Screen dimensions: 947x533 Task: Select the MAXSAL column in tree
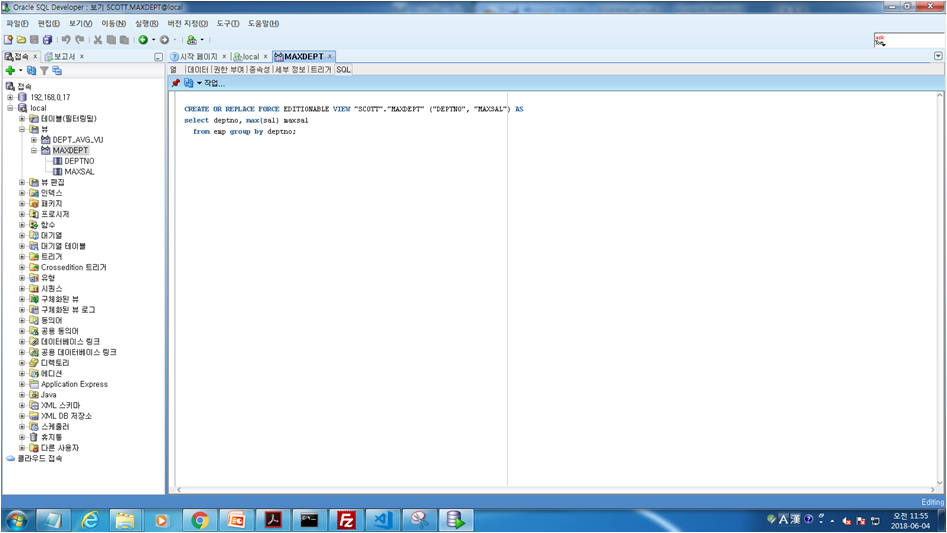click(x=79, y=172)
